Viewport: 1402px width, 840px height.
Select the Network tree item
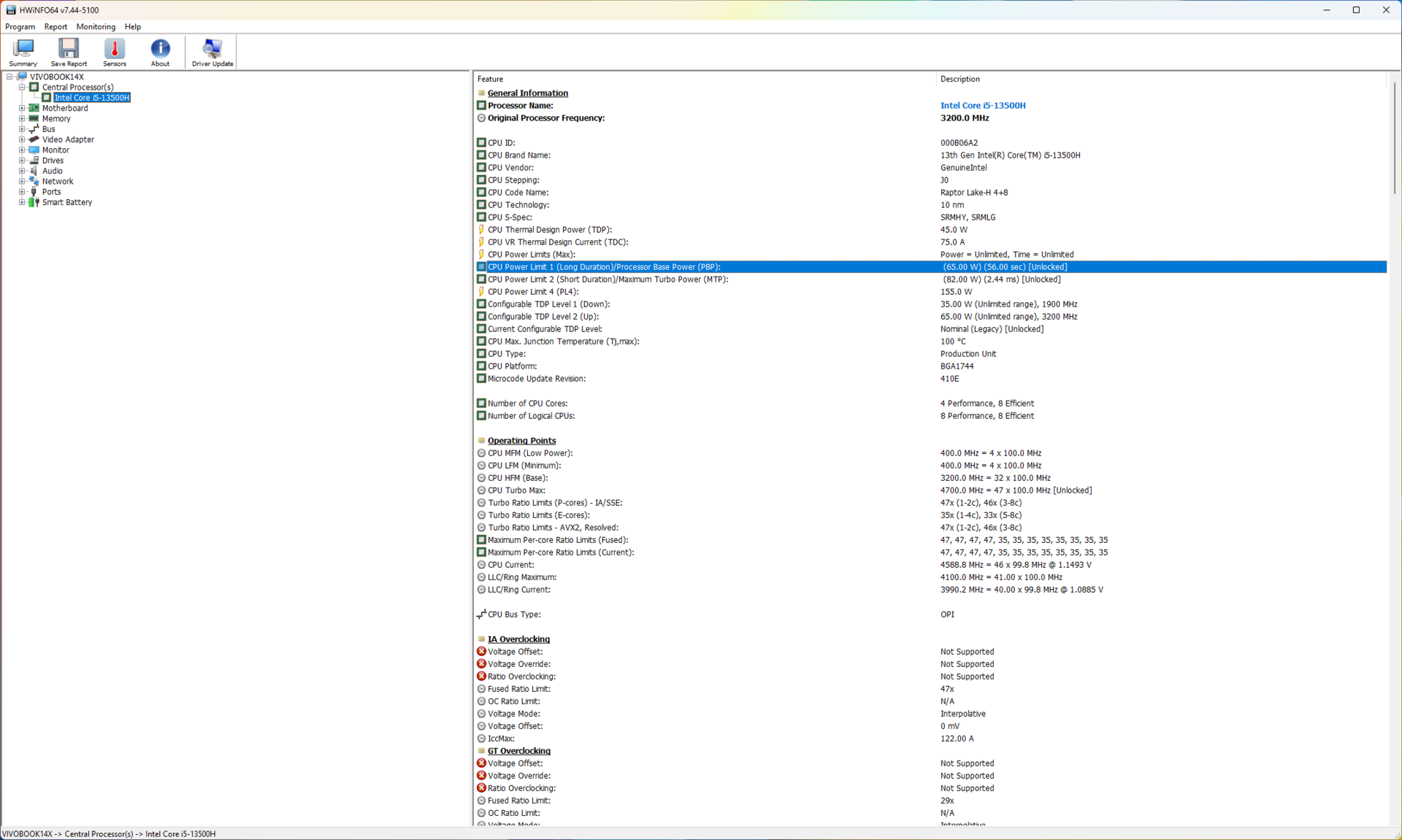click(x=58, y=181)
